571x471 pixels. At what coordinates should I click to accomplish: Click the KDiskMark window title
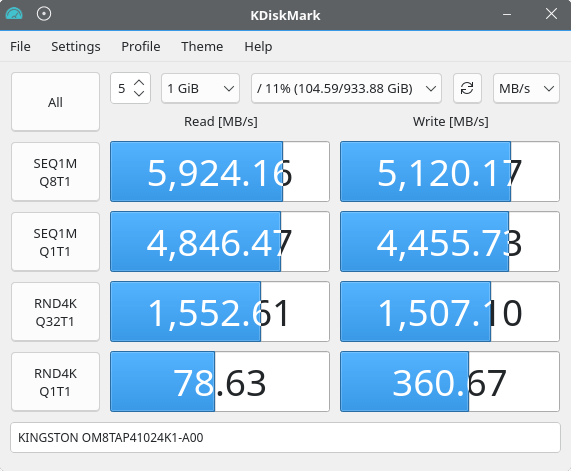tap(285, 15)
